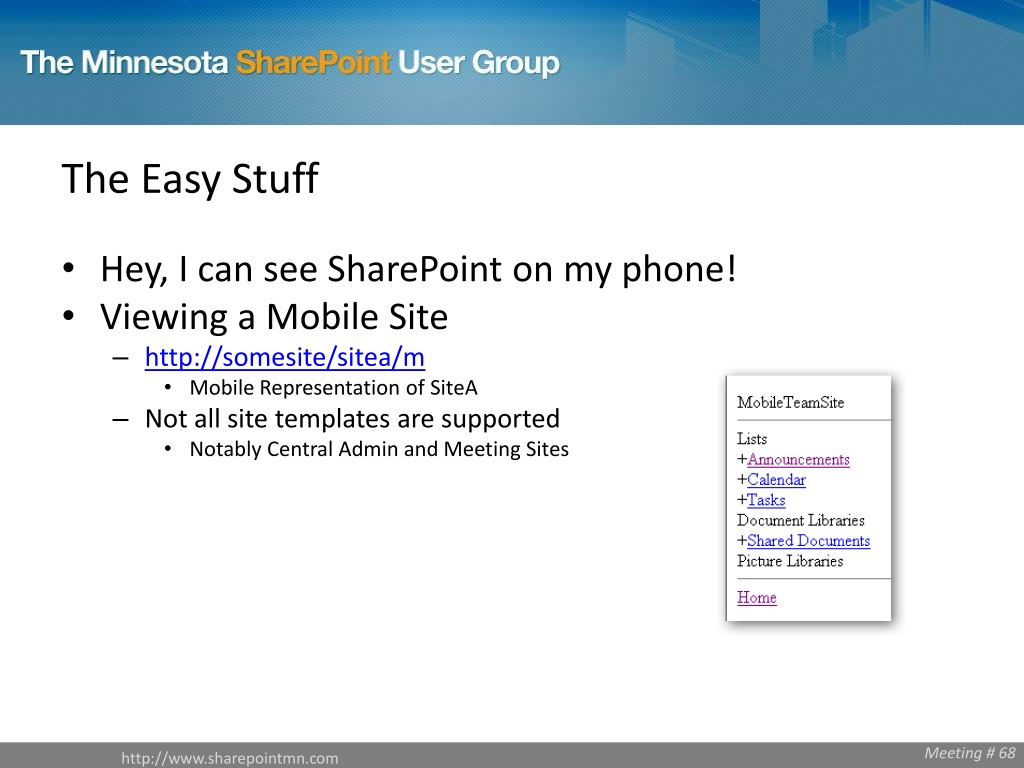Image resolution: width=1024 pixels, height=768 pixels.
Task: Click the Mobile Representation of SiteA text
Action: [x=333, y=388]
